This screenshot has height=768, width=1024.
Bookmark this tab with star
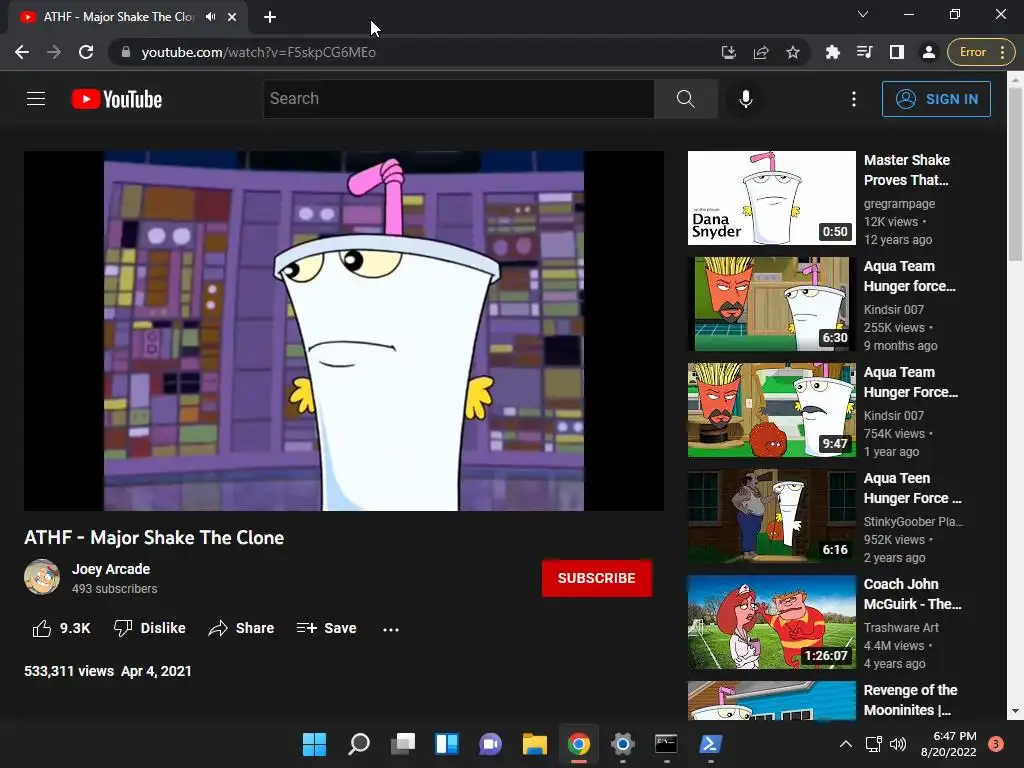tap(793, 52)
